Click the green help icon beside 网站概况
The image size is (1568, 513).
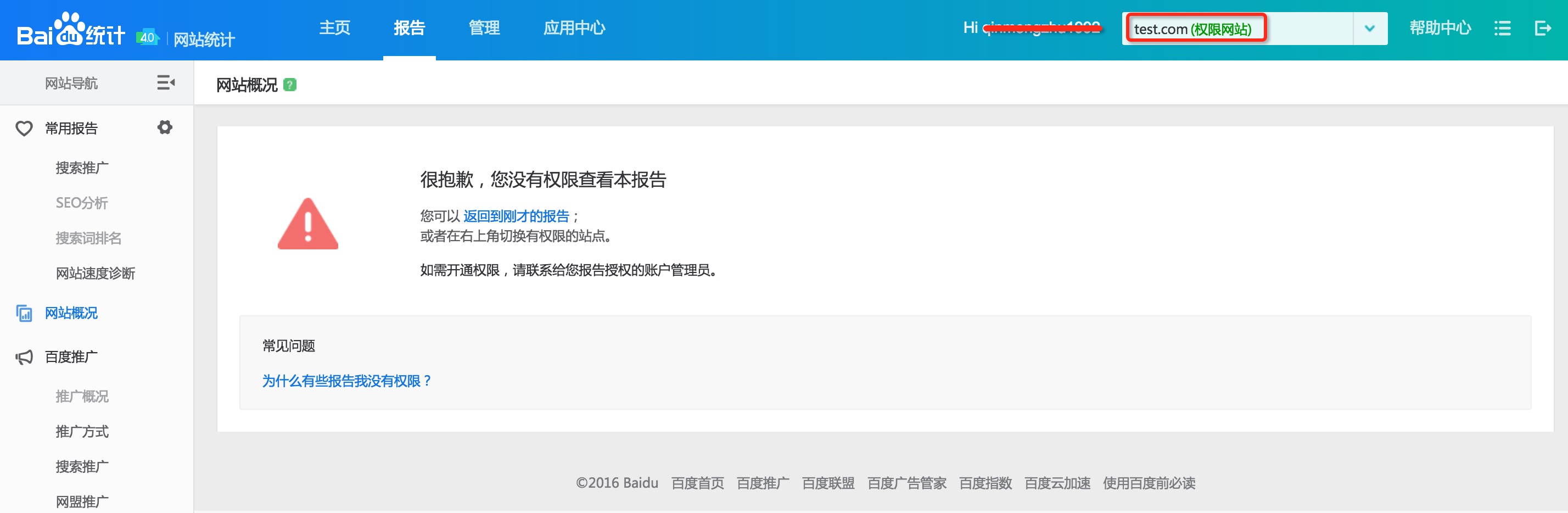click(290, 85)
